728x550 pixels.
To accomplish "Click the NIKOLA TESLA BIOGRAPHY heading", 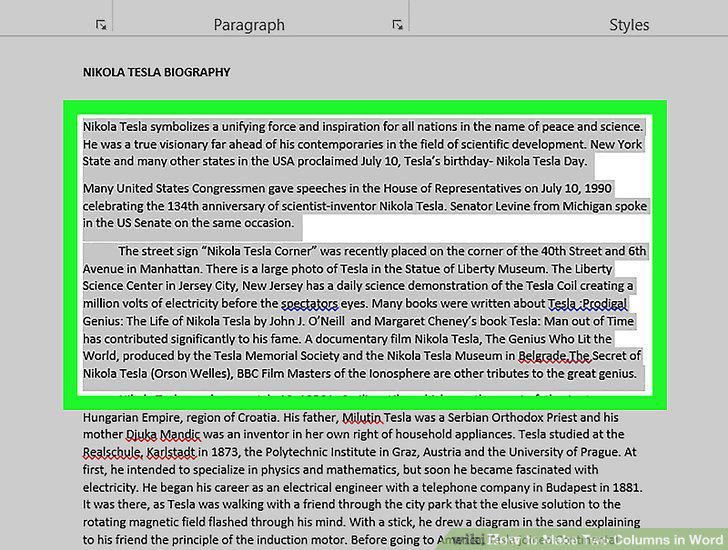I will point(156,72).
